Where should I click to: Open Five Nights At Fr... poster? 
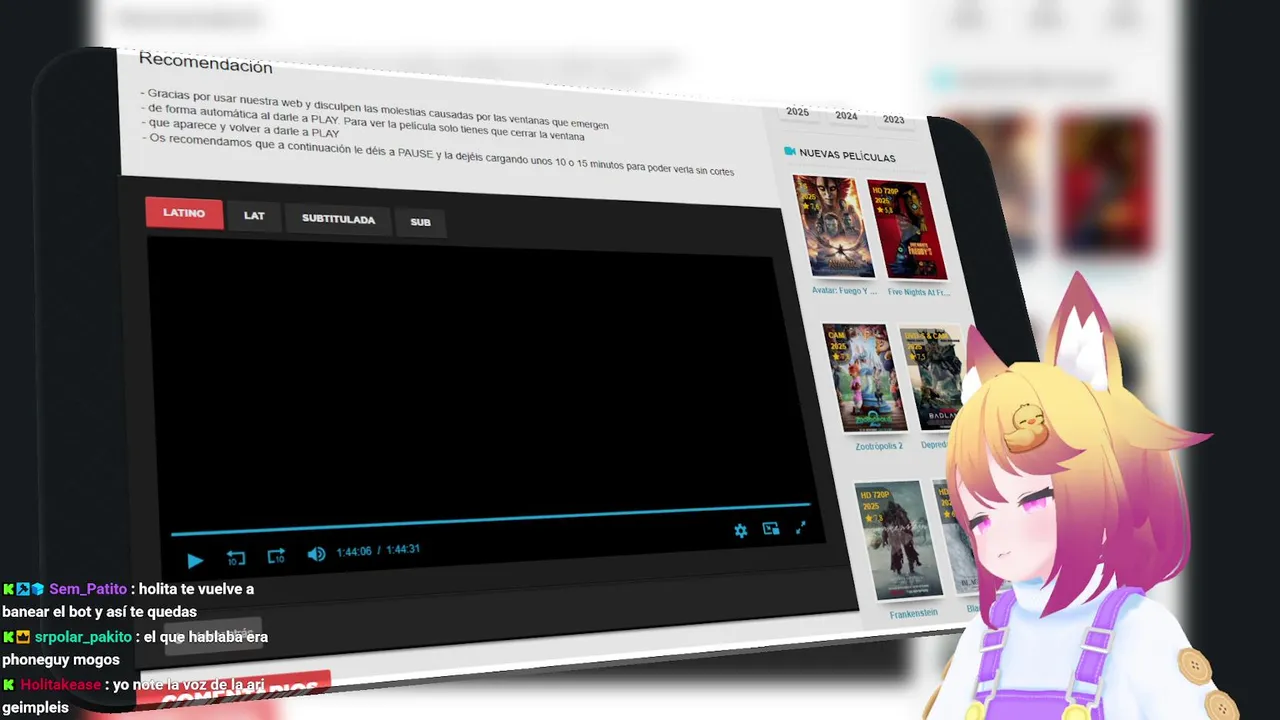click(907, 230)
